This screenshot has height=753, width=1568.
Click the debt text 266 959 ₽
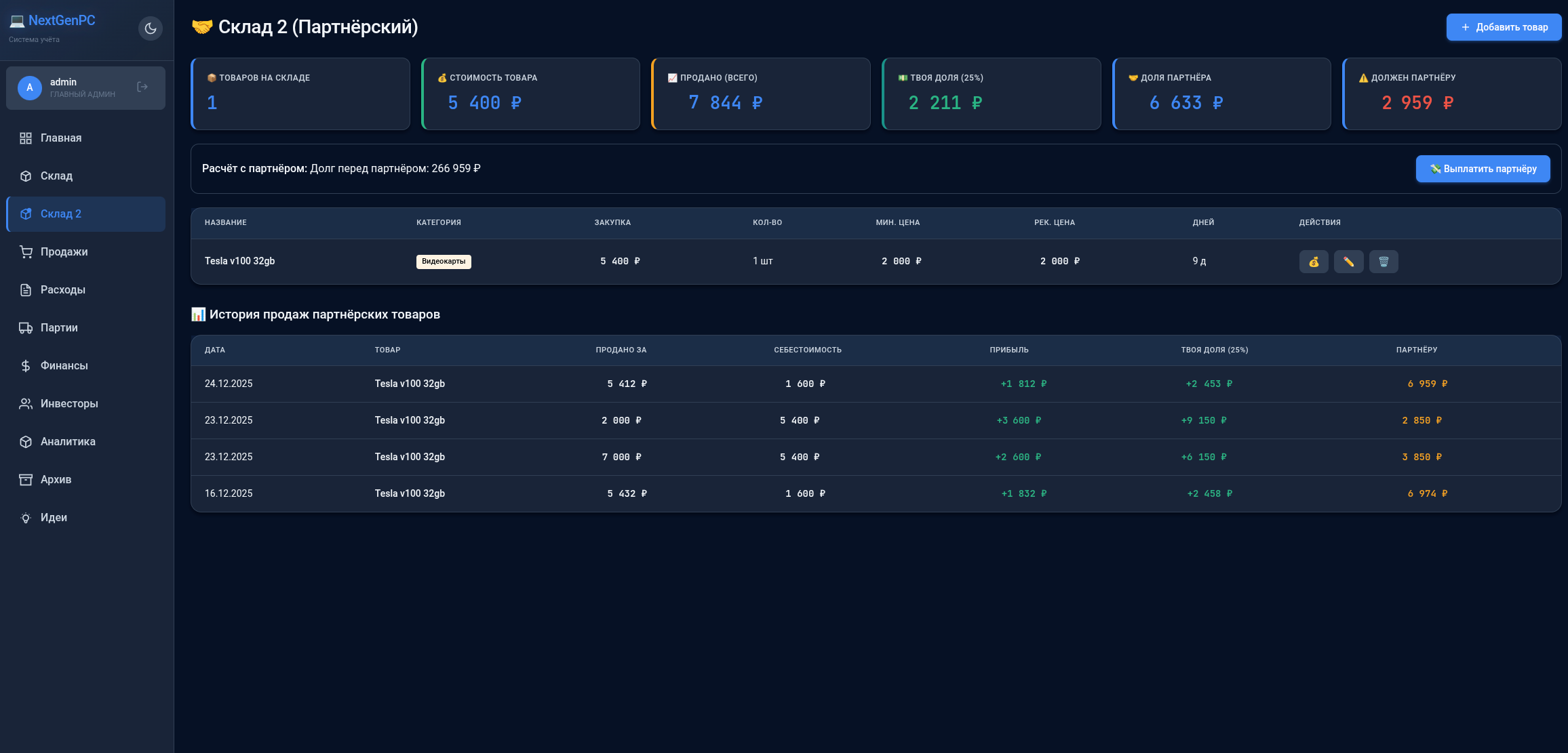[x=456, y=168]
